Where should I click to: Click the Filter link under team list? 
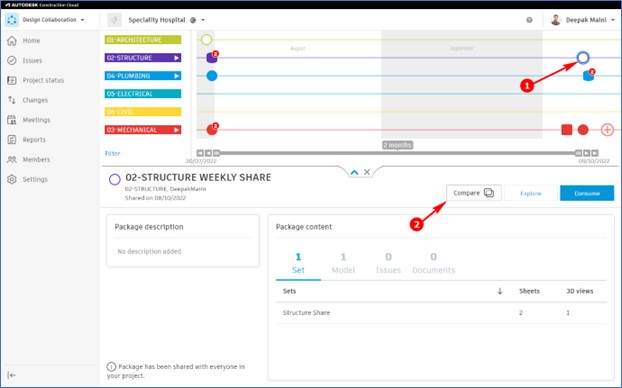(112, 153)
